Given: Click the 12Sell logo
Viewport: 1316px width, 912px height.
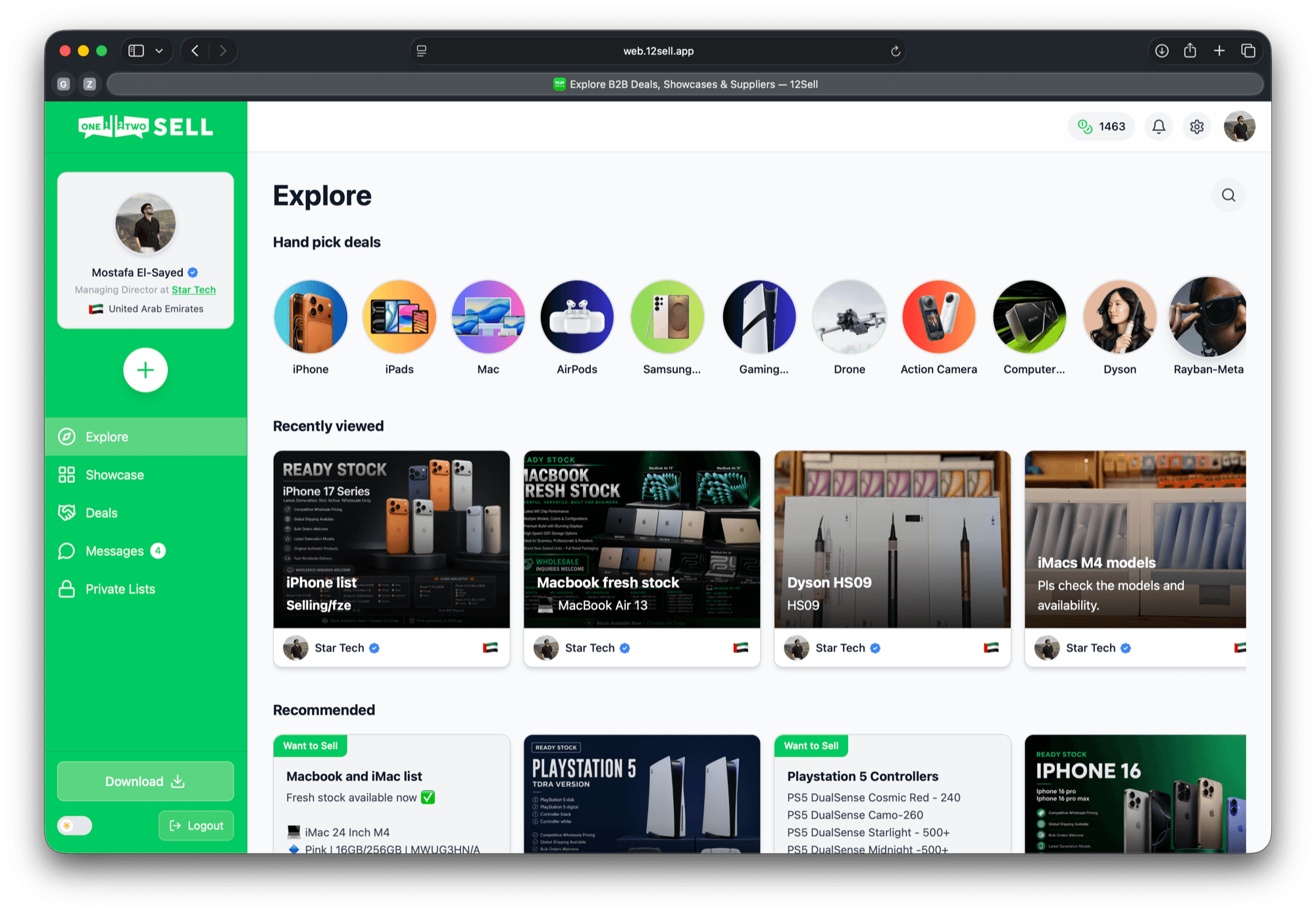Looking at the screenshot, I should click(x=145, y=126).
